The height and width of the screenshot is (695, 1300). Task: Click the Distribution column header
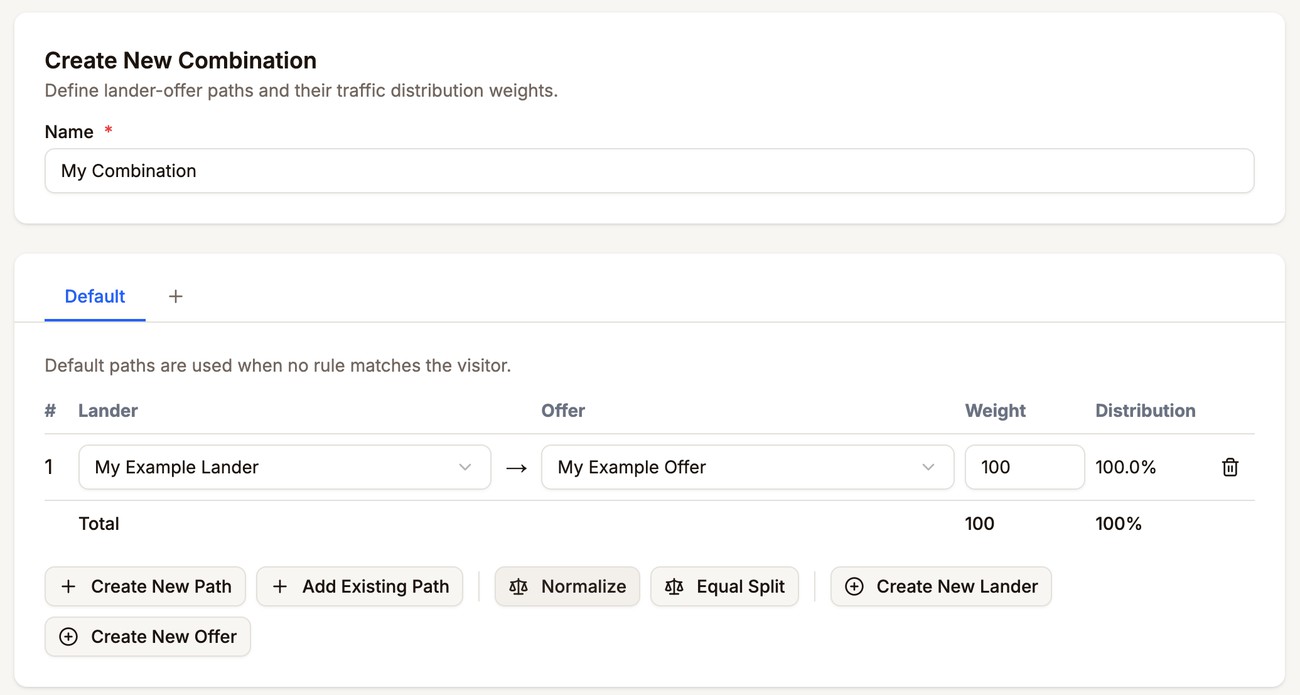click(1145, 410)
